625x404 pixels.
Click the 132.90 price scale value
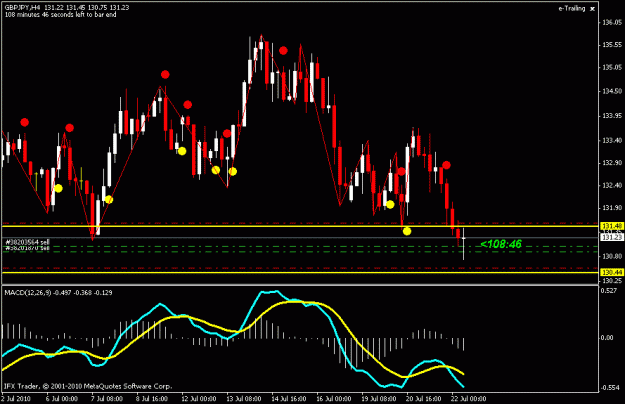(x=612, y=163)
